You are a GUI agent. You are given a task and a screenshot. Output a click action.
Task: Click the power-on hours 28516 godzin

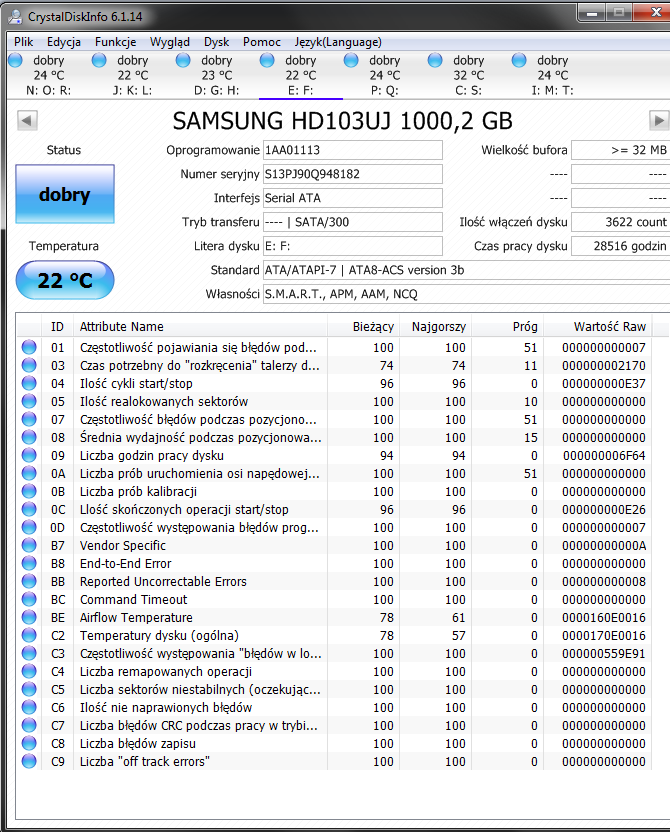(621, 246)
